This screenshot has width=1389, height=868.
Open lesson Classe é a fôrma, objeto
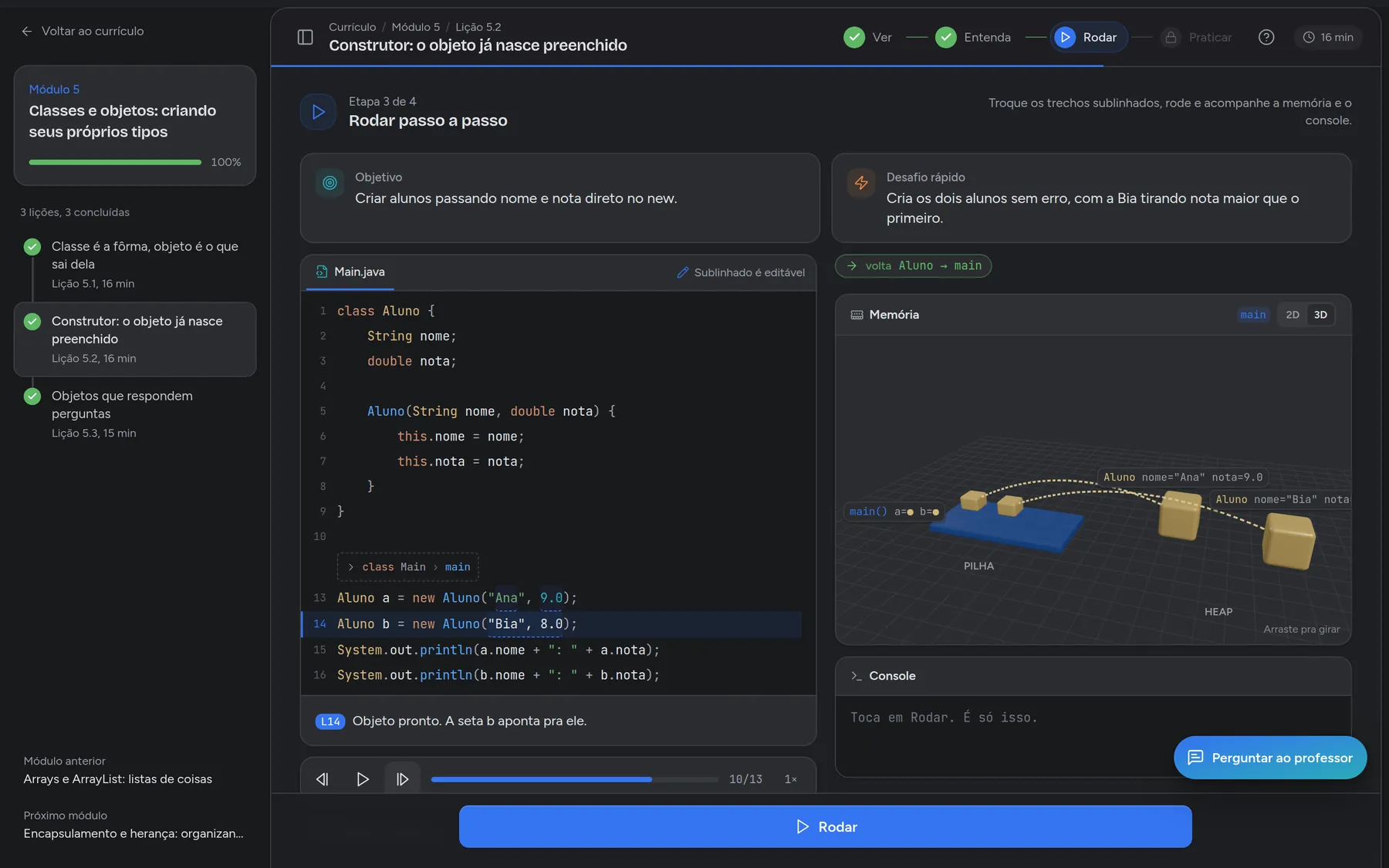click(135, 264)
